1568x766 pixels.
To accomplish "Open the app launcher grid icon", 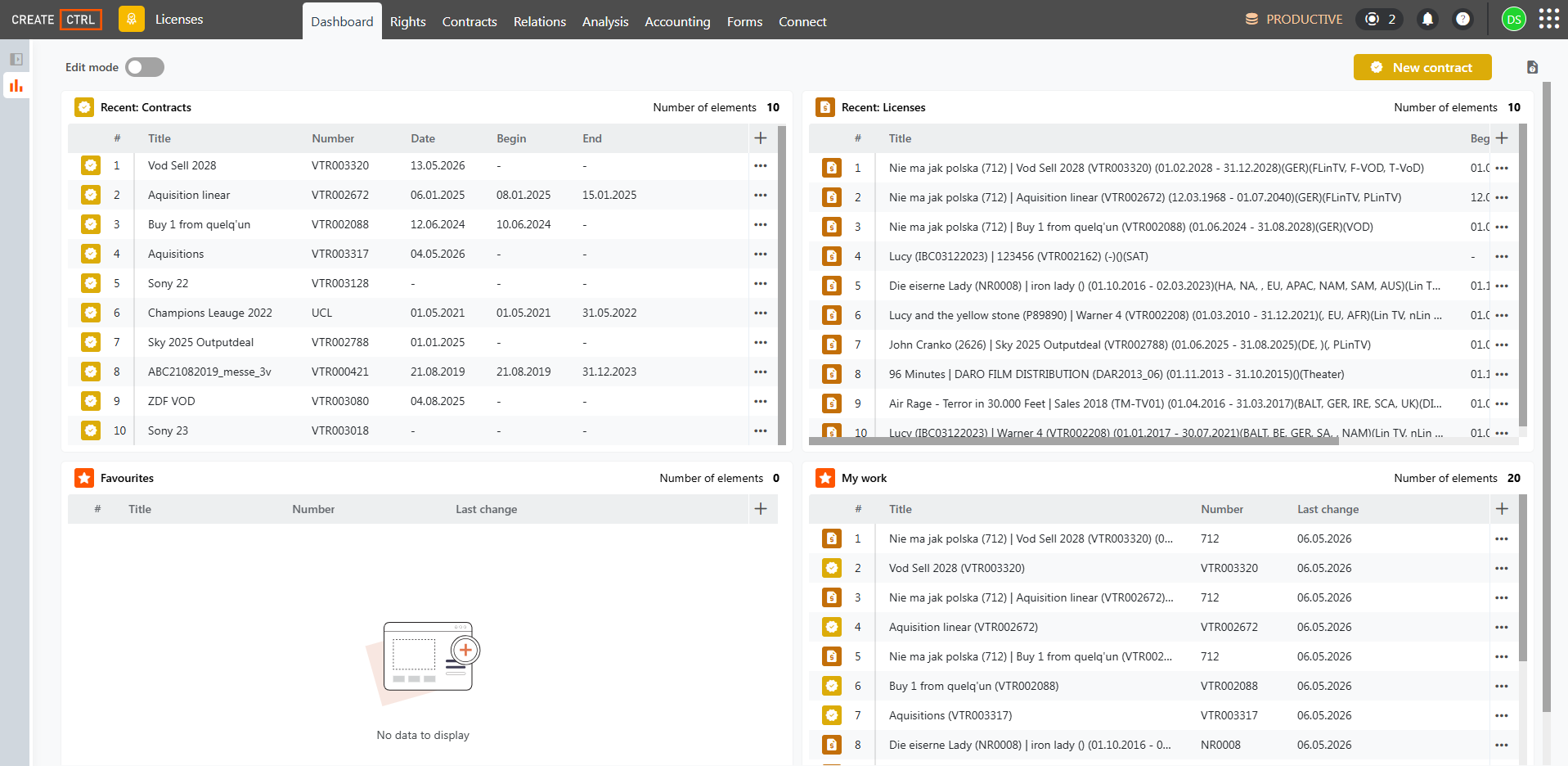I will (1548, 19).
